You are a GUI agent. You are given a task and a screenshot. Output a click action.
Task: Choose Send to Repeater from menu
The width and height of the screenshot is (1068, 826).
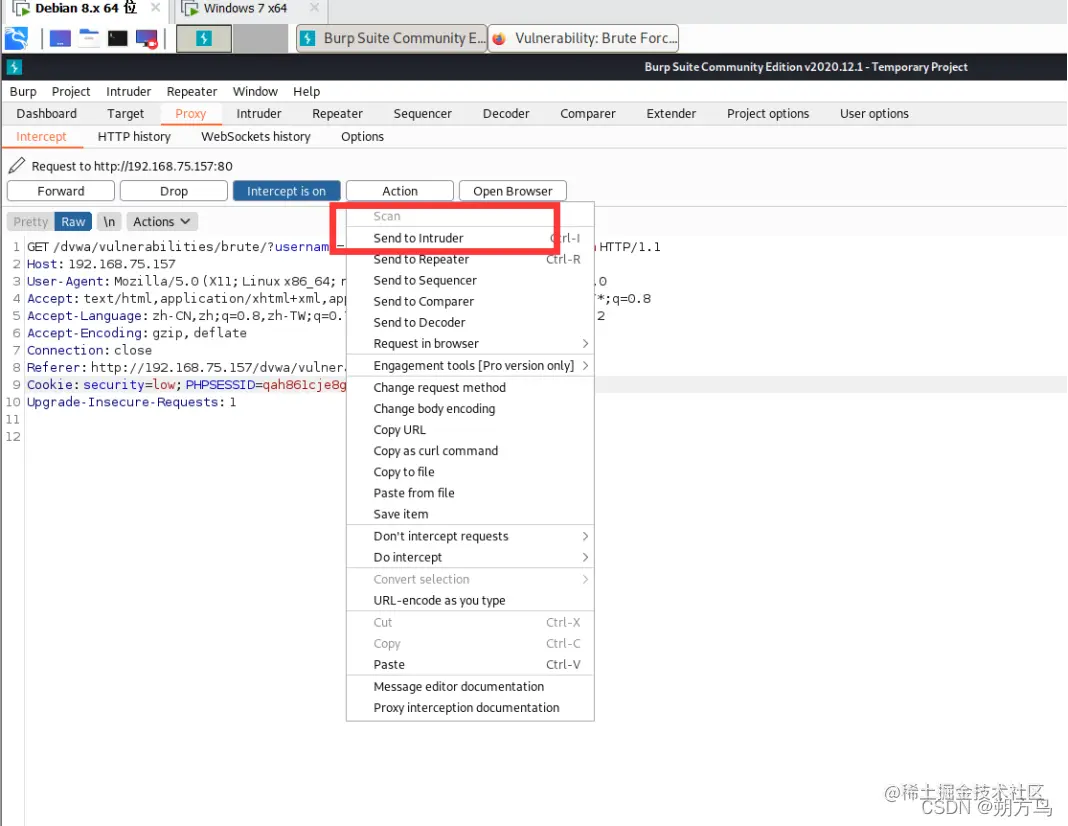[470, 259]
